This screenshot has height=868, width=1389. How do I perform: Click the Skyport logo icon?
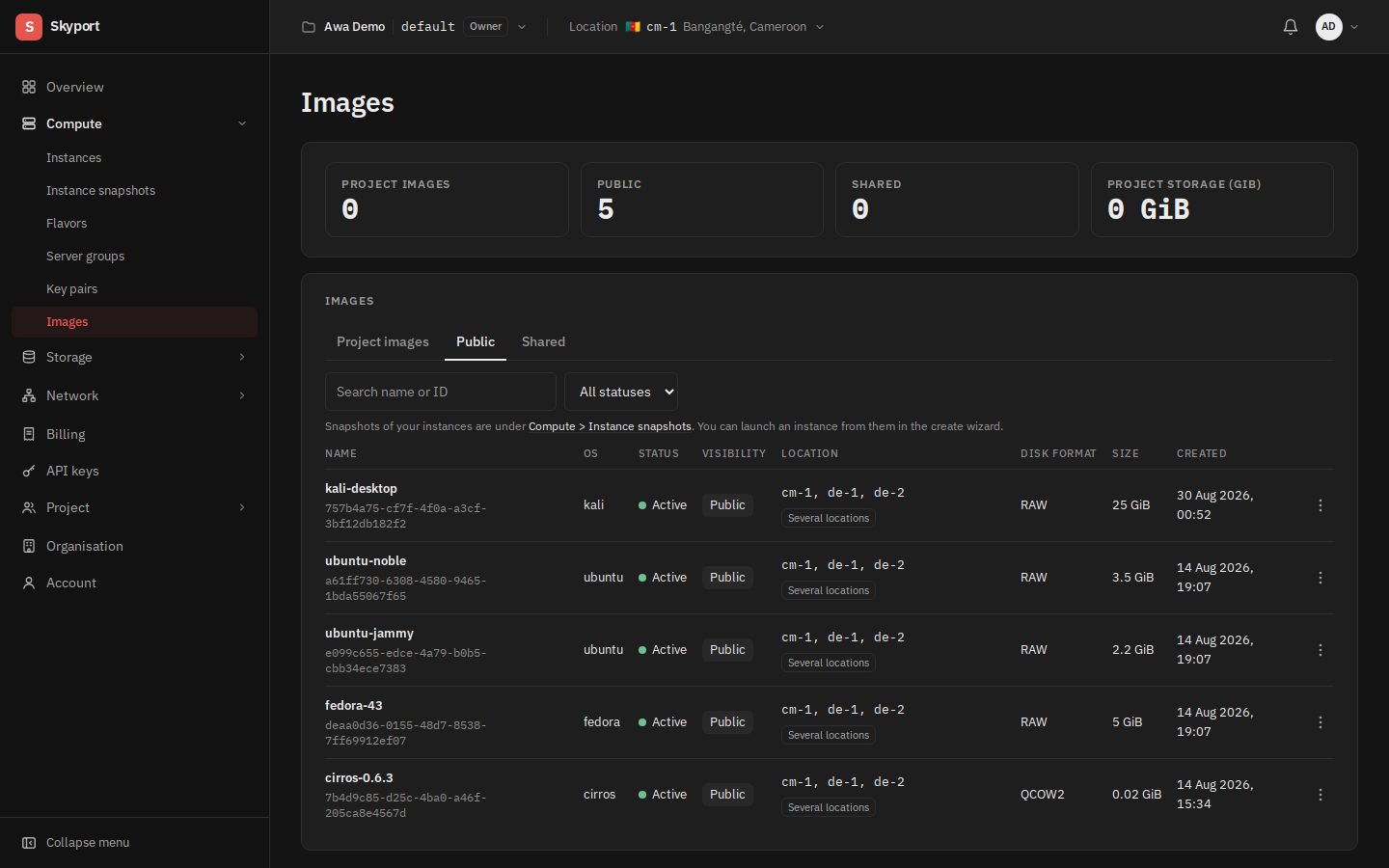click(x=29, y=27)
